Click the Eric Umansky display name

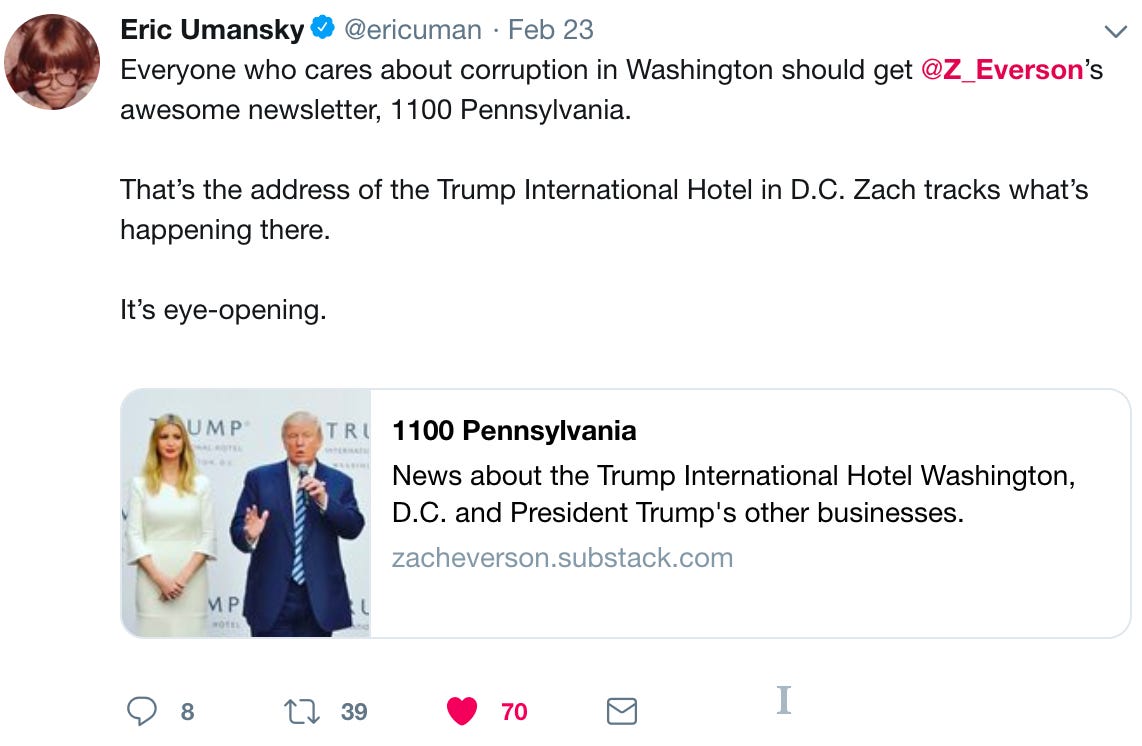pos(212,30)
